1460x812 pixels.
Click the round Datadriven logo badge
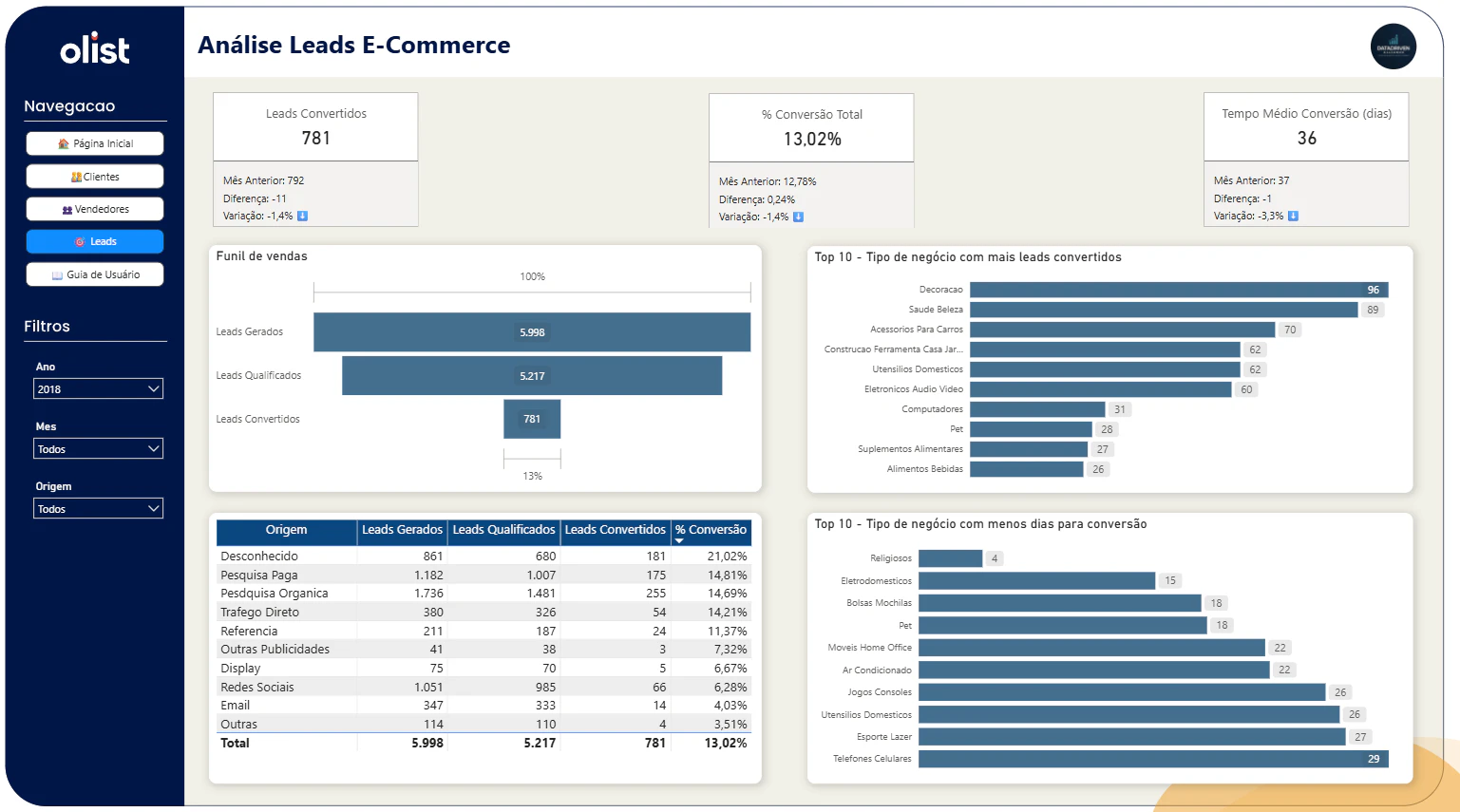(x=1393, y=47)
